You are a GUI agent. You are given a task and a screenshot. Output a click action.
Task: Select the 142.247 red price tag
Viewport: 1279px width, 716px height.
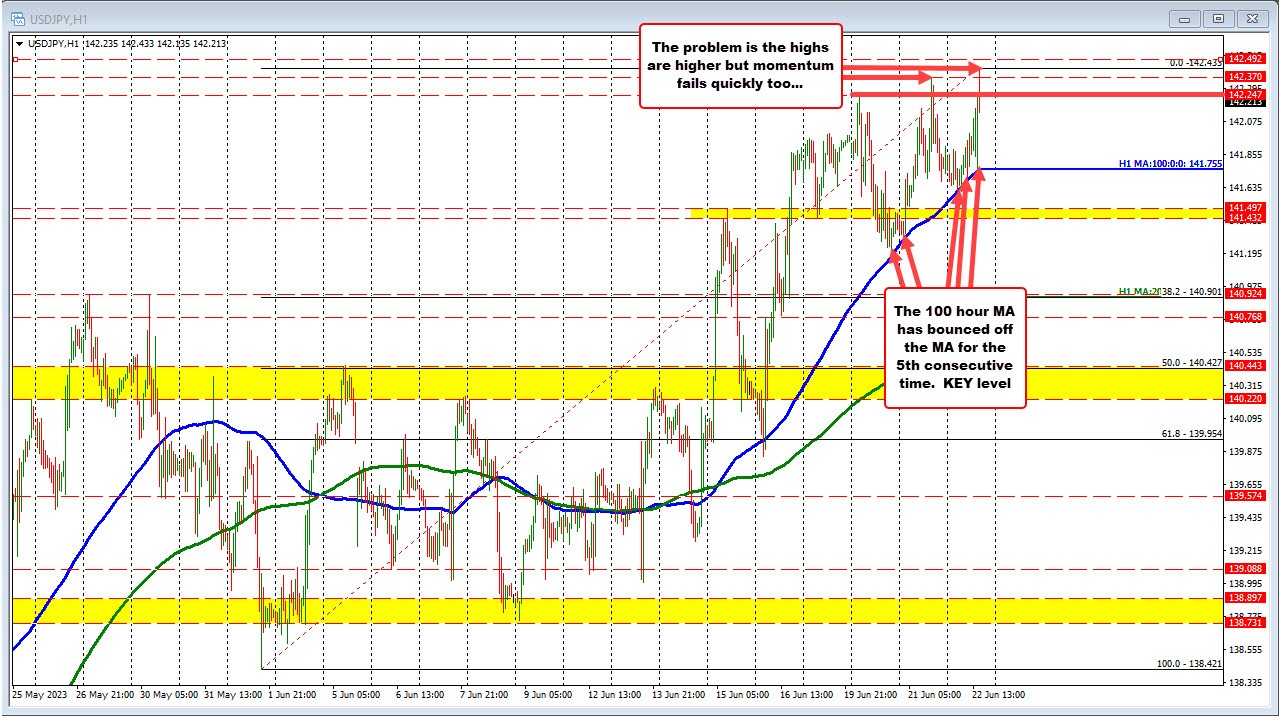(x=1245, y=94)
